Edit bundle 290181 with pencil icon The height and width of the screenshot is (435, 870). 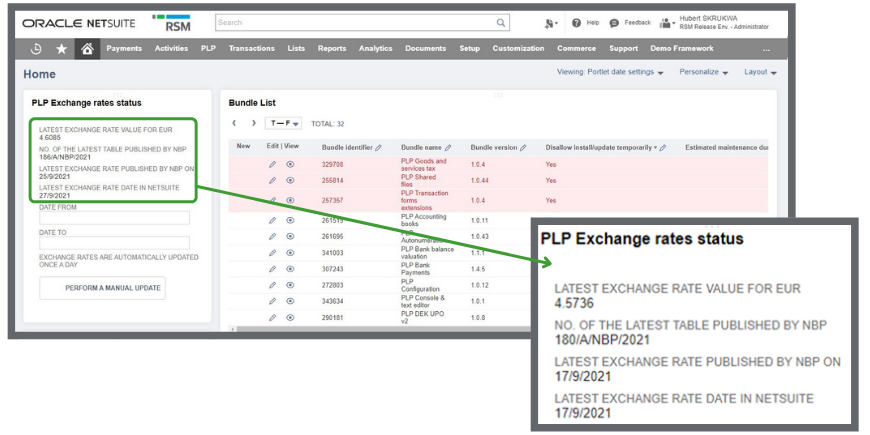pyautogui.click(x=272, y=318)
